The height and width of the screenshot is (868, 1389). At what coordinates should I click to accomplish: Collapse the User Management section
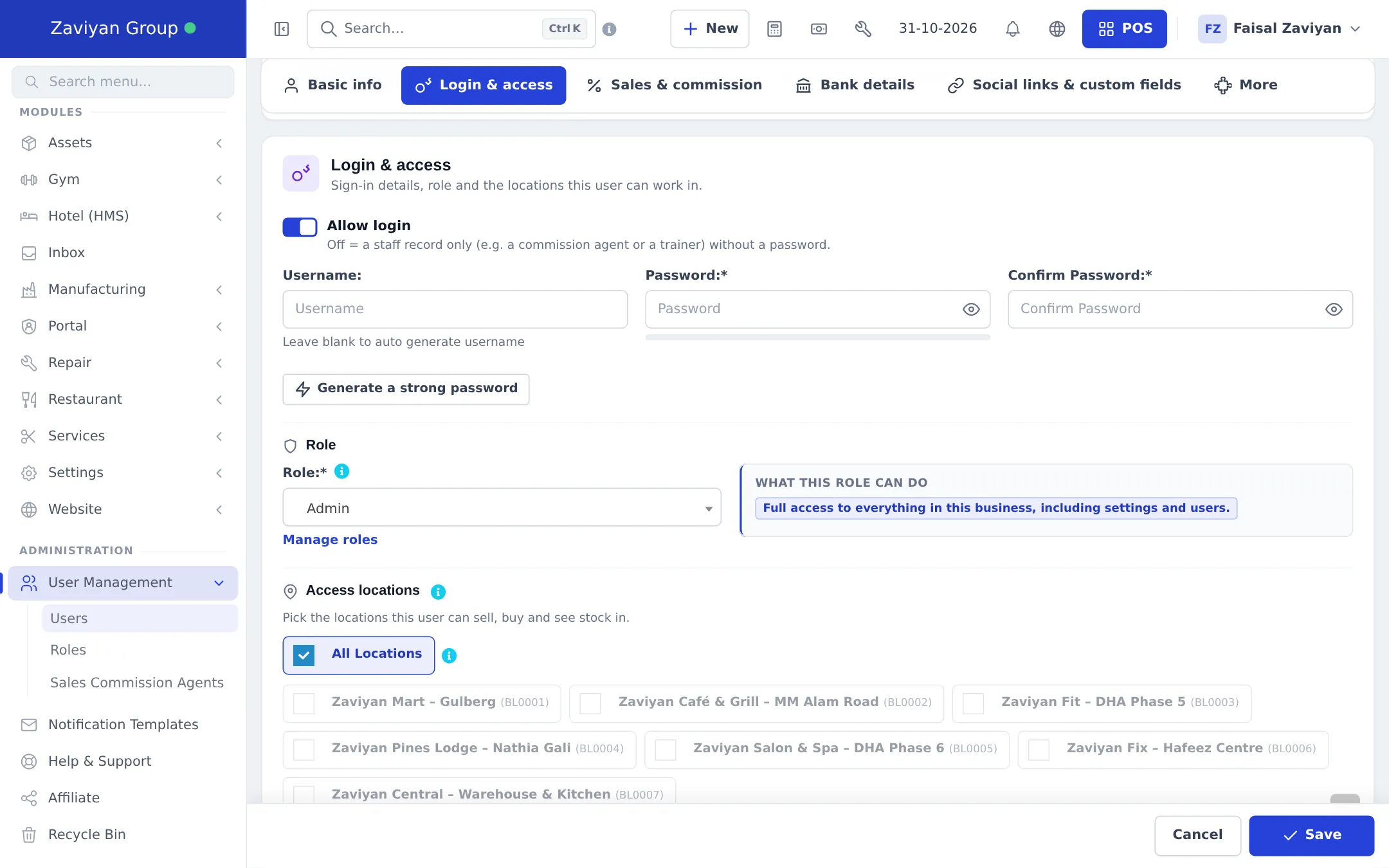coord(122,583)
